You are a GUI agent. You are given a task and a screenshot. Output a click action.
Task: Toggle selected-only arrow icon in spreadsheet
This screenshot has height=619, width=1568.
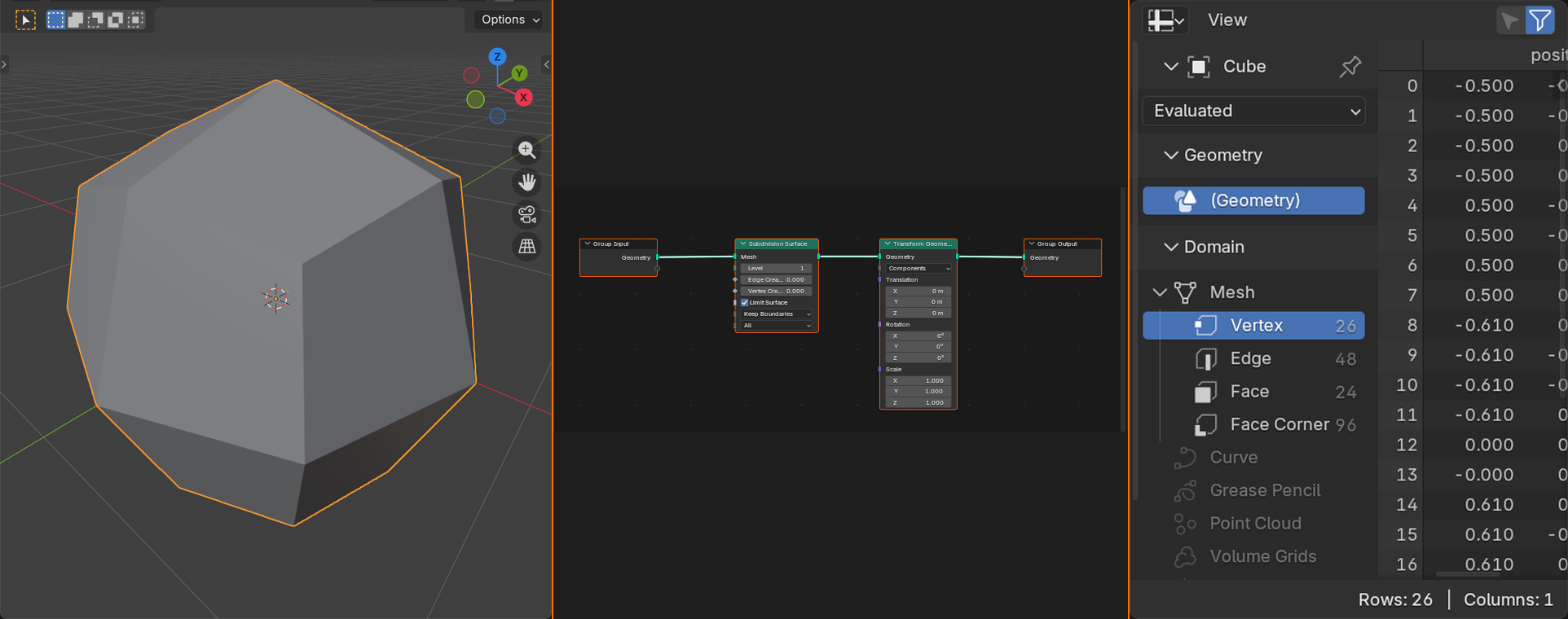(x=1510, y=20)
